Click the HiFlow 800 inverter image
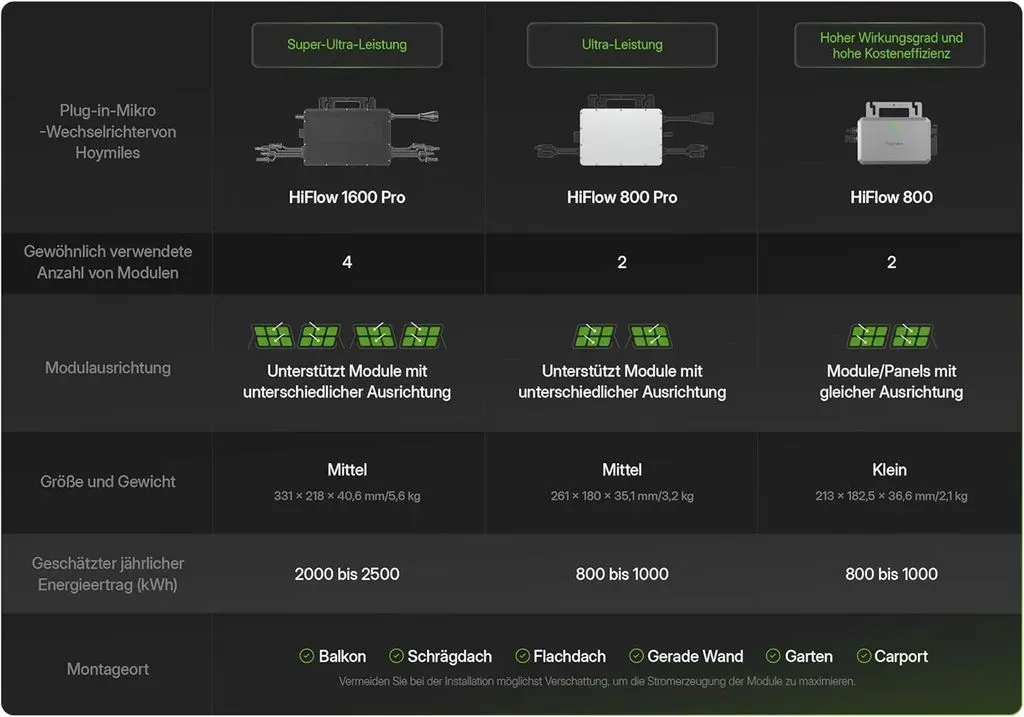This screenshot has width=1024, height=717. [x=891, y=134]
